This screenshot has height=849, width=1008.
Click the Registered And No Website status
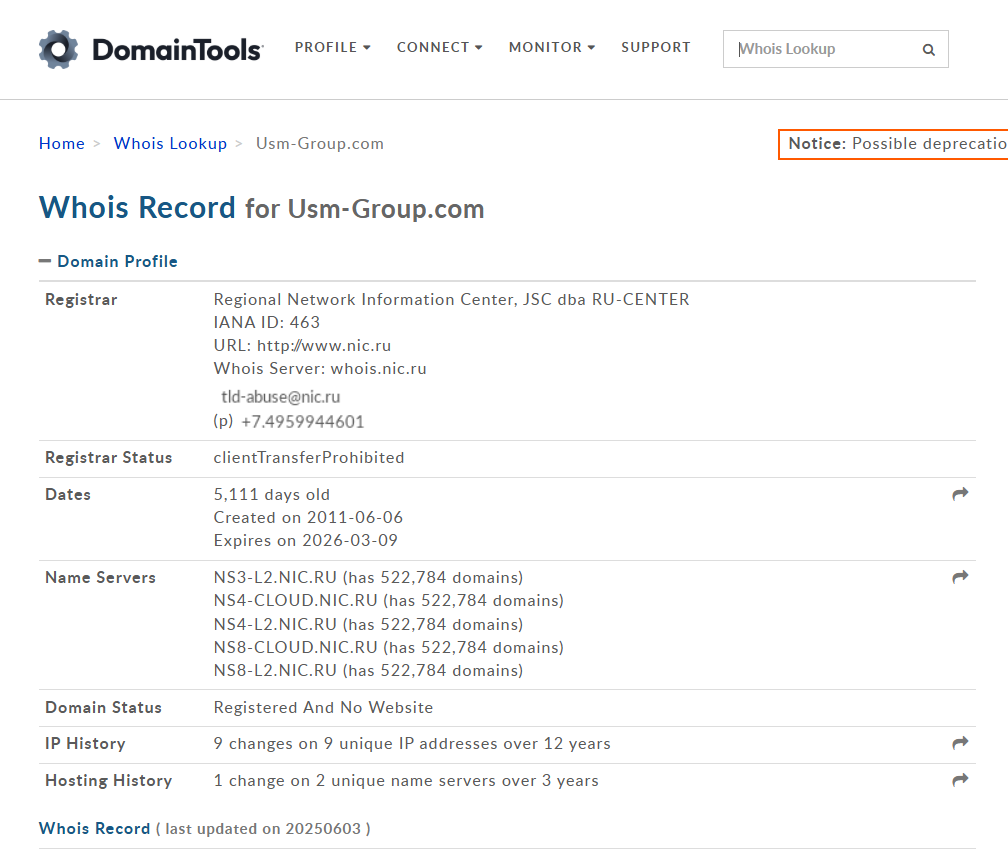click(x=323, y=708)
